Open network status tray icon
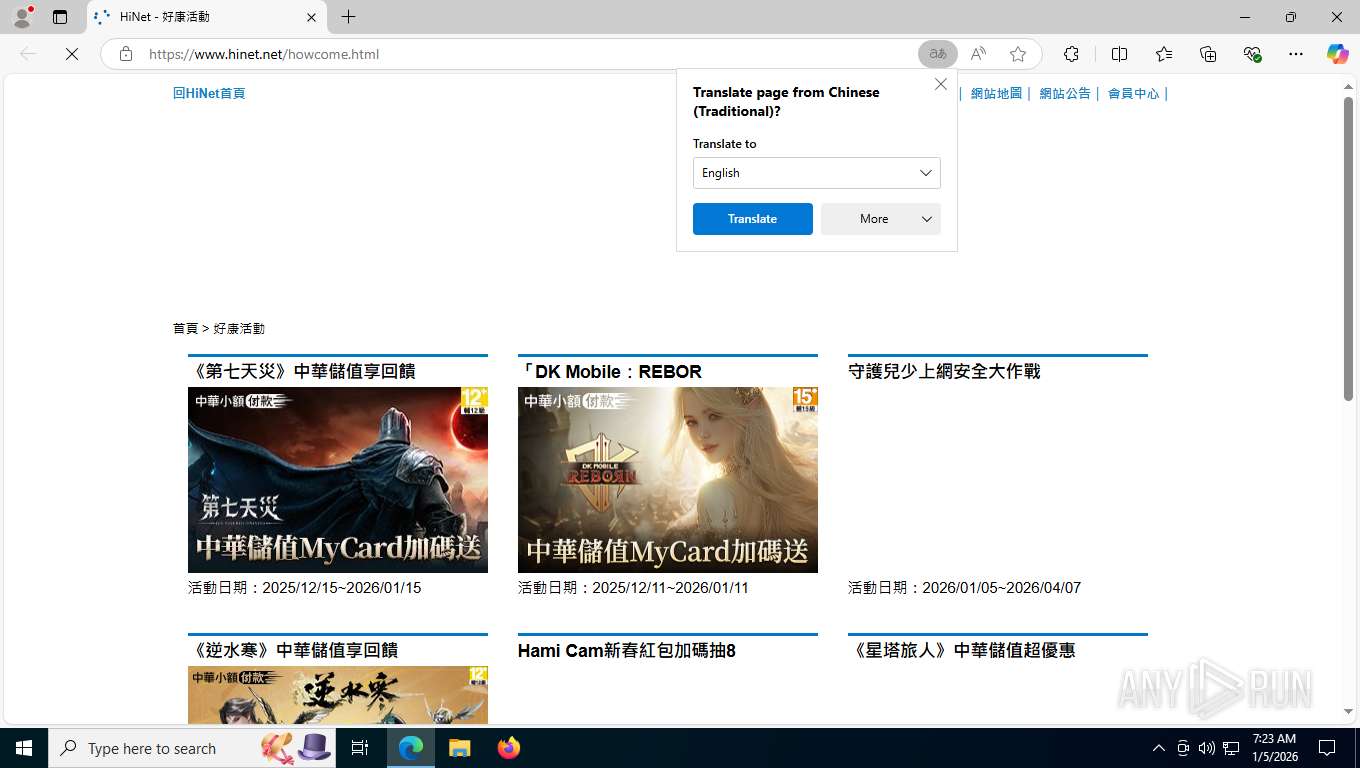This screenshot has width=1360, height=768. 1231,748
